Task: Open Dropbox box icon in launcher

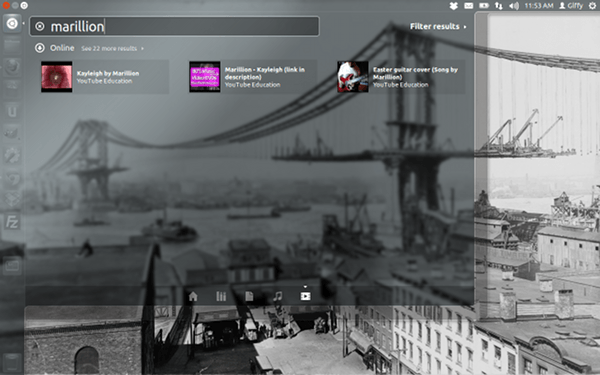Action: [x=12, y=200]
